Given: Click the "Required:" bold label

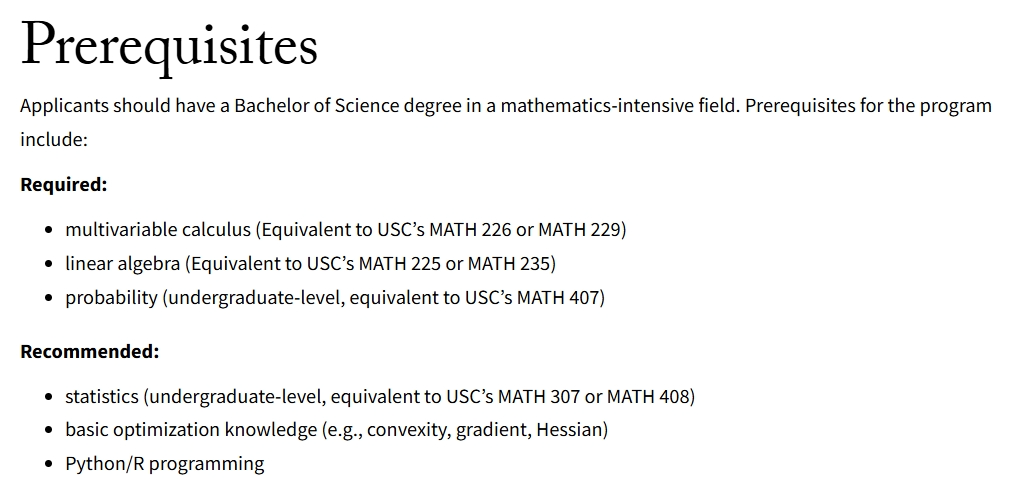Looking at the screenshot, I should [x=63, y=184].
